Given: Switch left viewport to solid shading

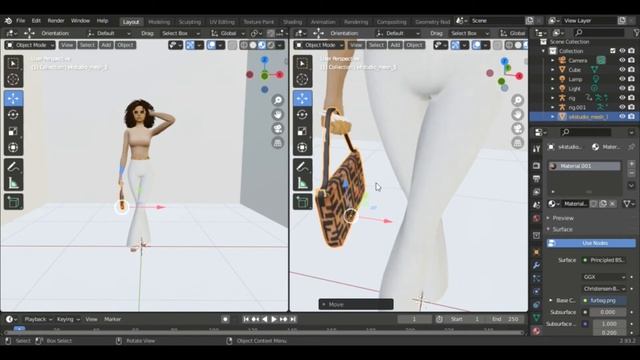Looking at the screenshot, I should 253,45.
